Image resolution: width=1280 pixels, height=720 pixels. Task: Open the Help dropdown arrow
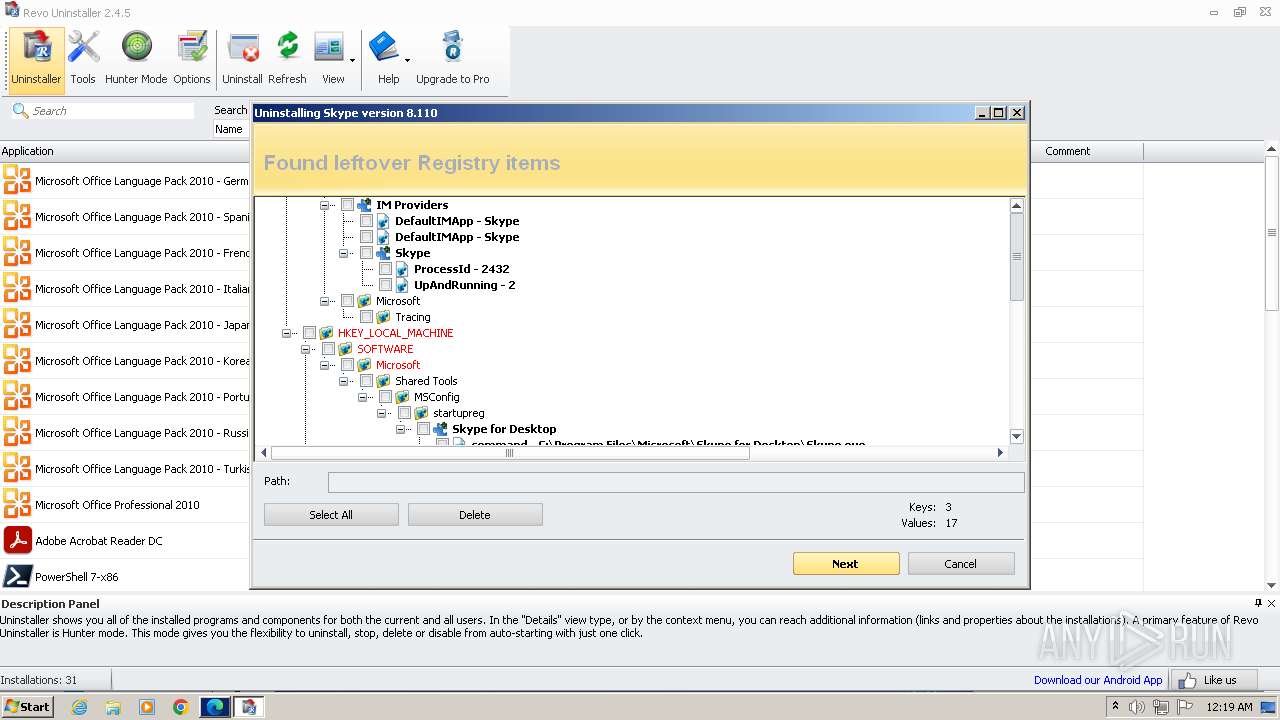407,59
